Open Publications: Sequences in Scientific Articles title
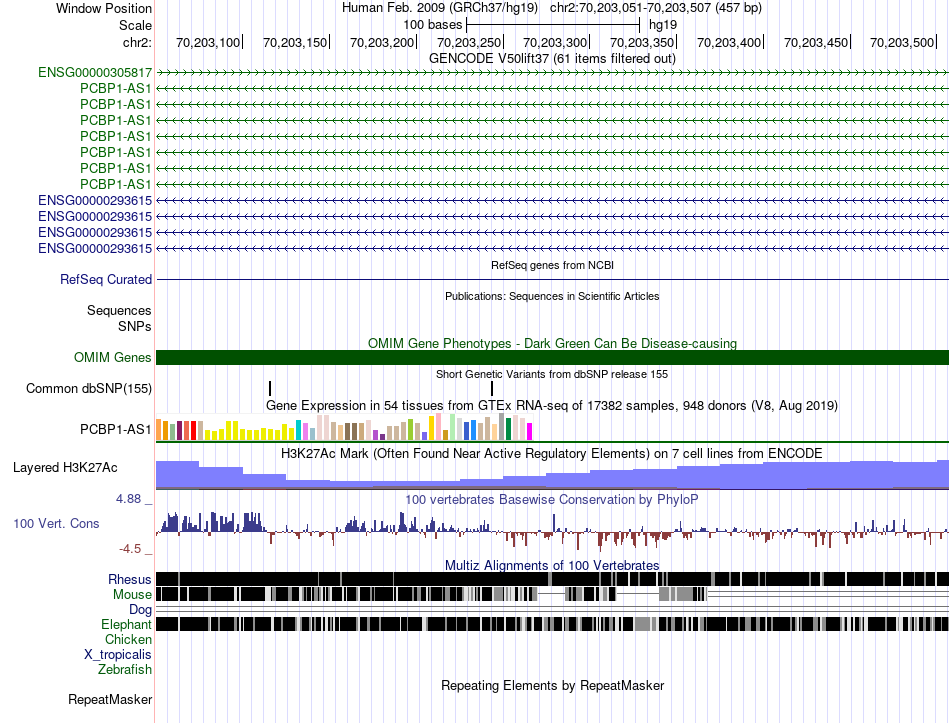The image size is (950, 723). coord(552,296)
